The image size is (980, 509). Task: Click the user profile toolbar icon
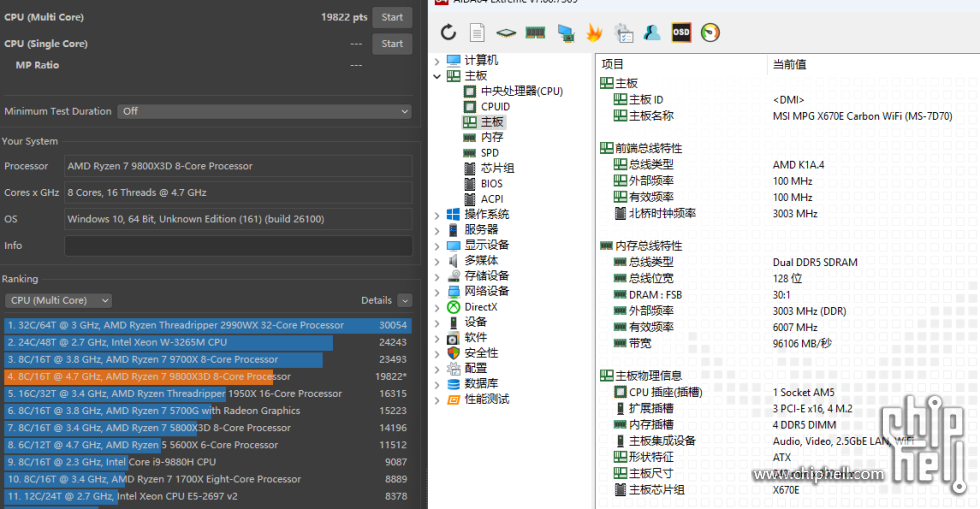pos(652,33)
